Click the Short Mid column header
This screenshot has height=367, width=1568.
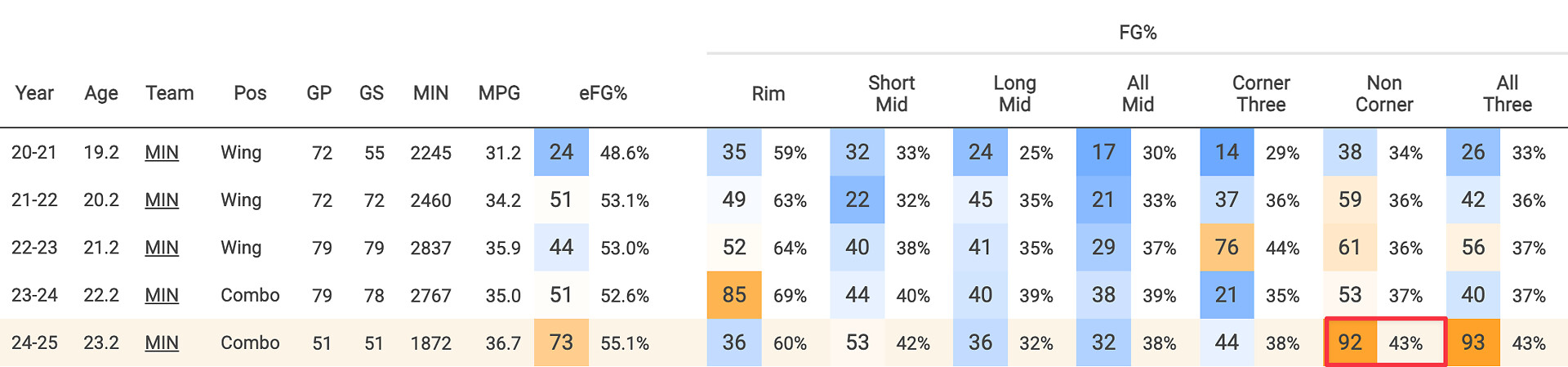(x=891, y=93)
